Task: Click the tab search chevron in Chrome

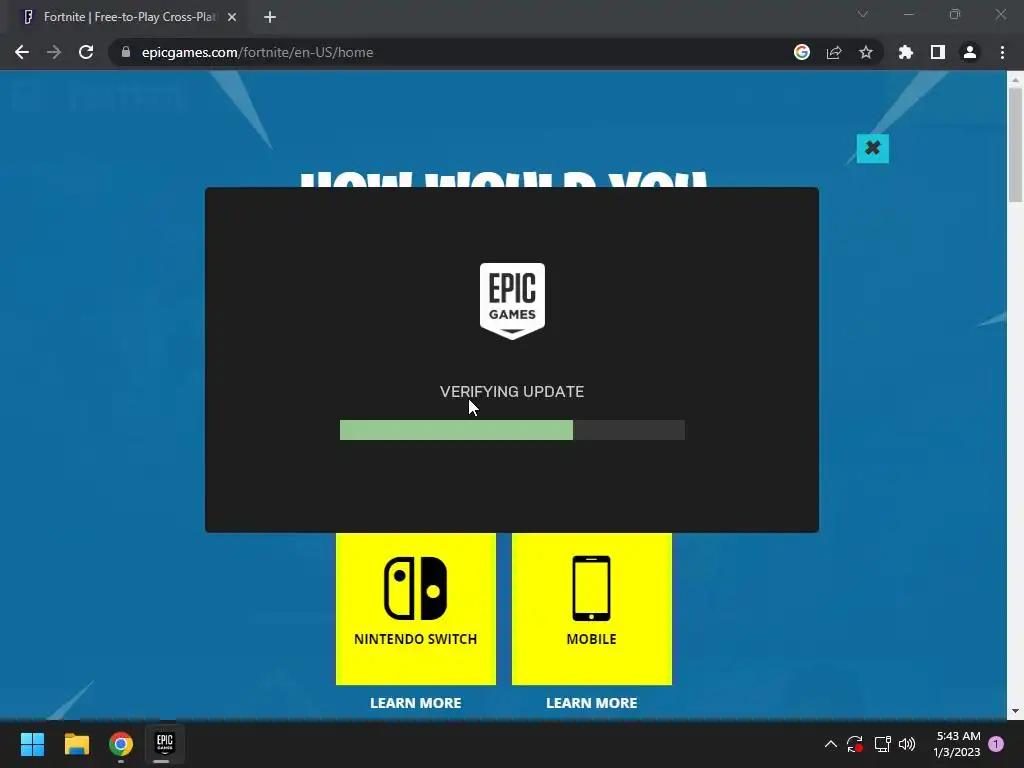Action: point(863,14)
